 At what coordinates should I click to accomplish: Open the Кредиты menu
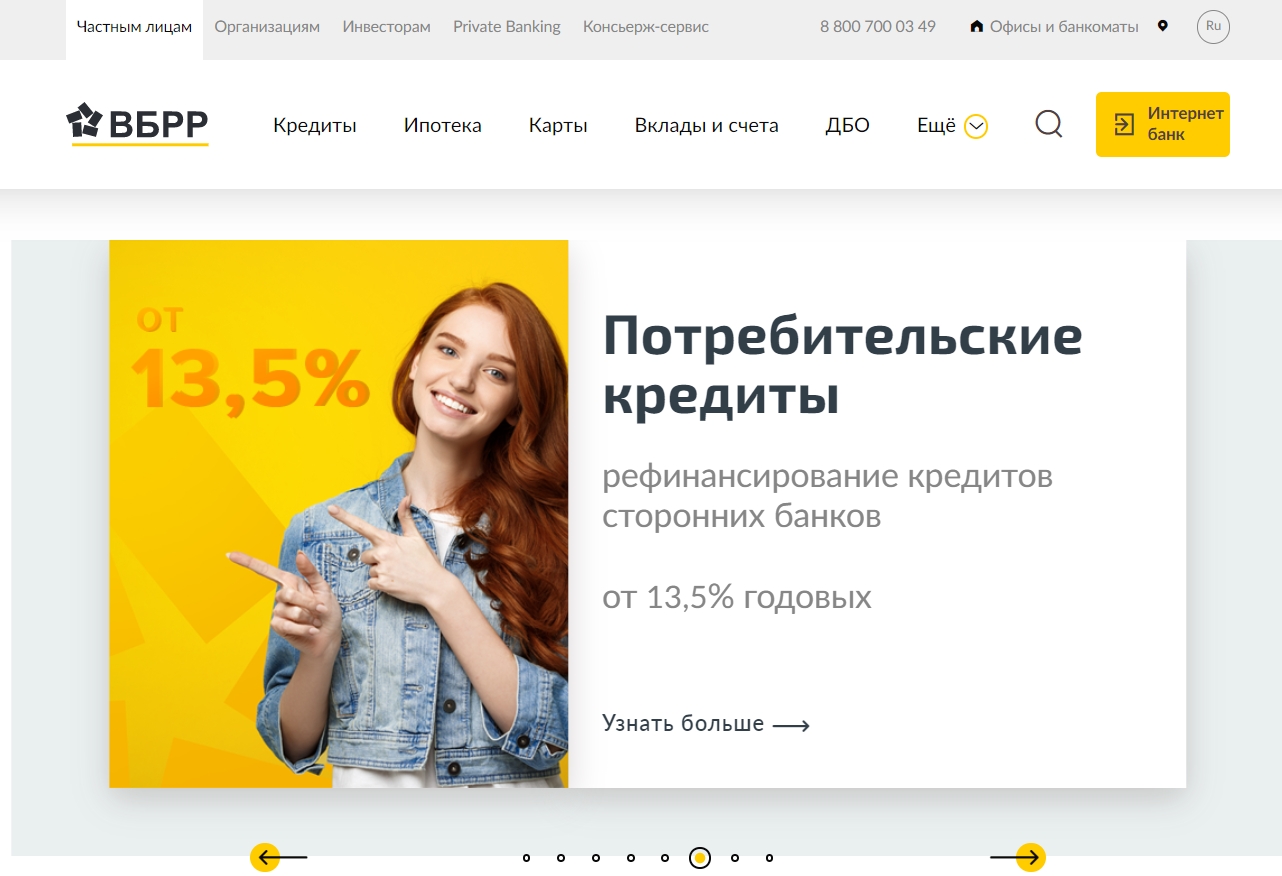click(x=315, y=126)
